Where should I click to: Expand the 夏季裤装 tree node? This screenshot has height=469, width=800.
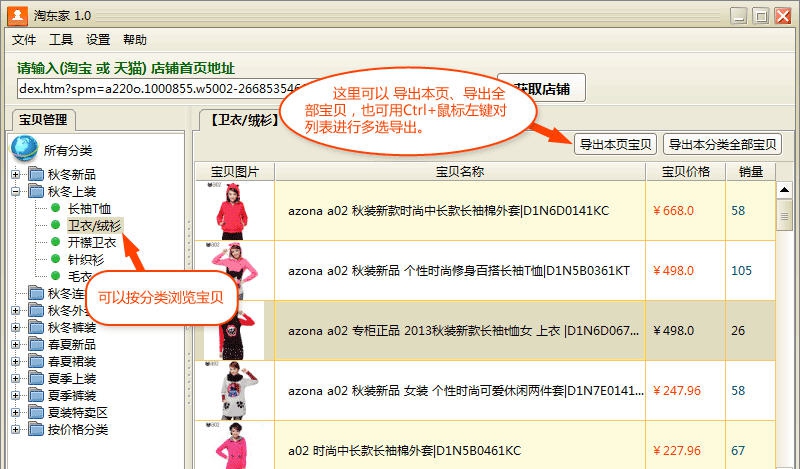click(x=15, y=396)
